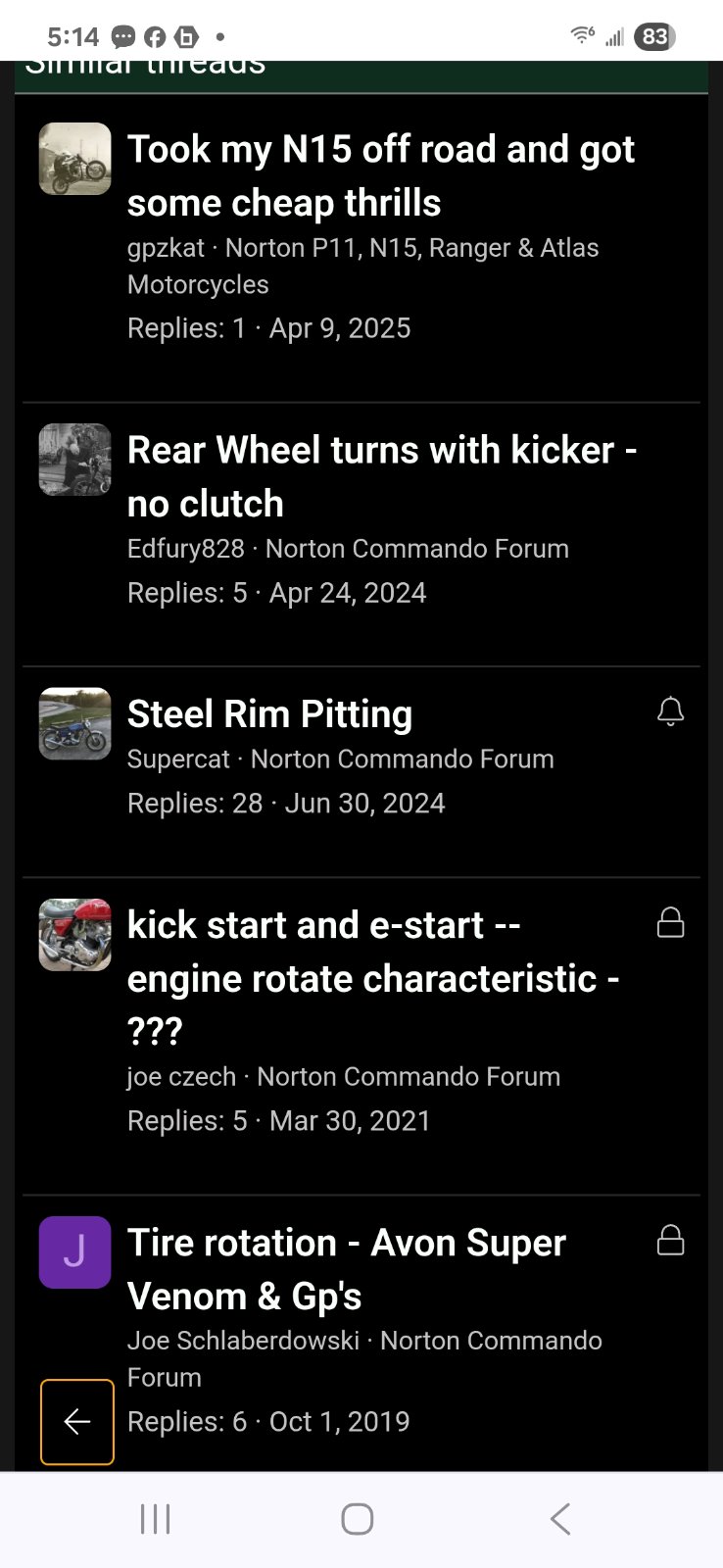Open "Tire rotation - Avon Super Venom" thread
The height and width of the screenshot is (1568, 723).
[346, 1269]
